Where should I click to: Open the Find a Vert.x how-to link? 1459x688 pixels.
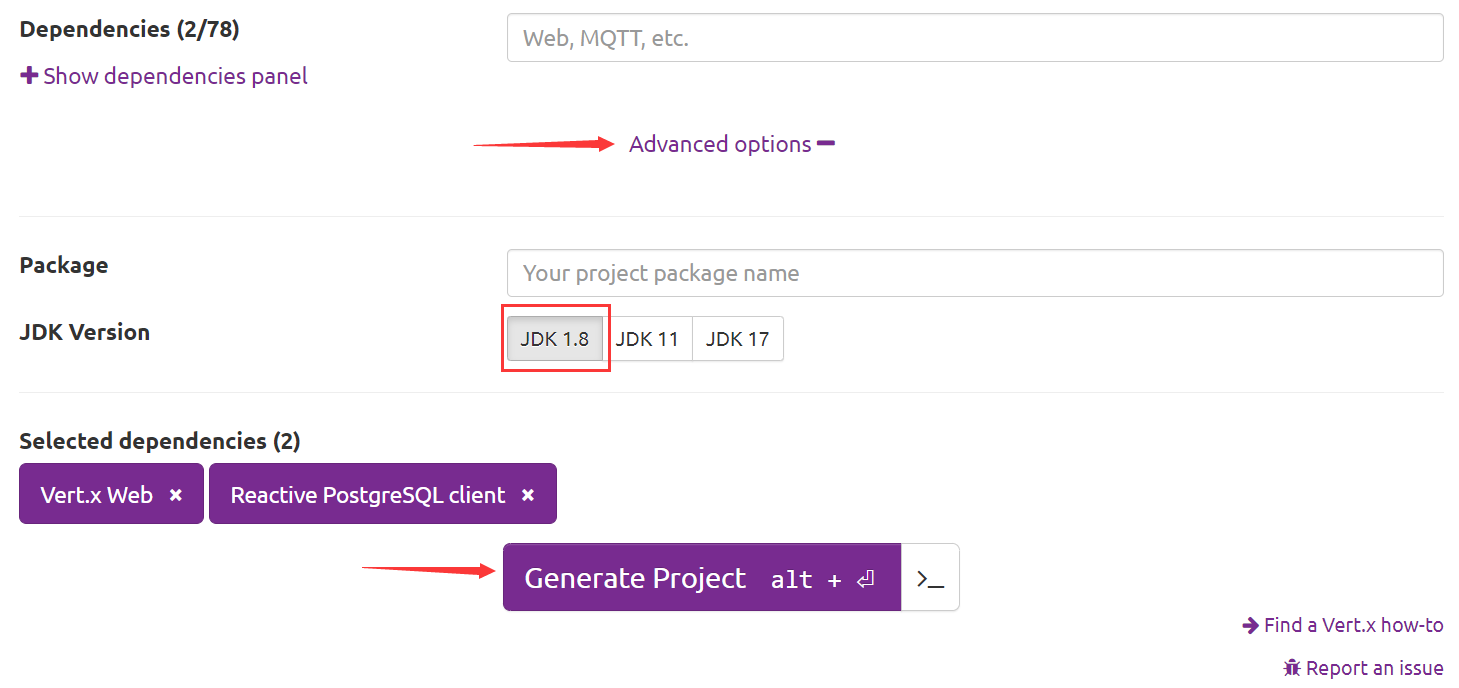click(1353, 626)
